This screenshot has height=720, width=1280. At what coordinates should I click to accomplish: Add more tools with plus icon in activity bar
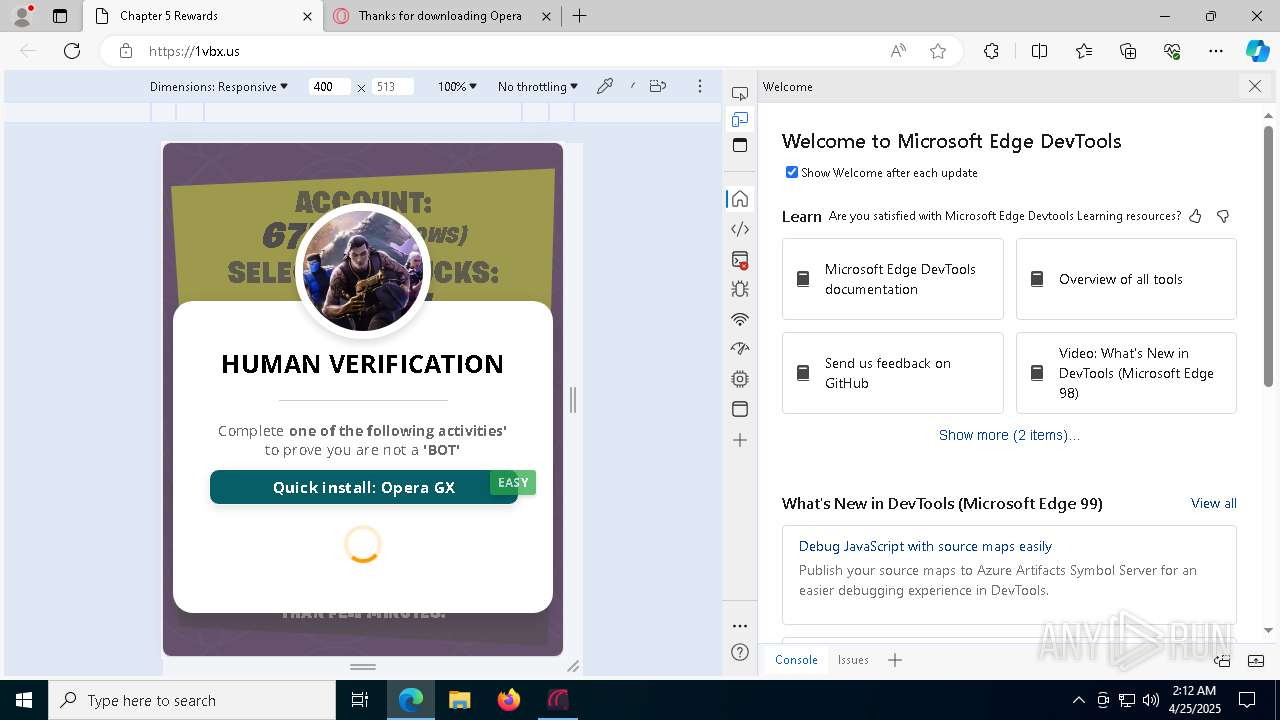740,440
